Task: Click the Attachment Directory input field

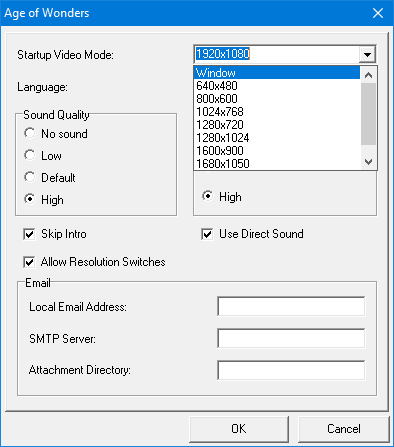Action: click(291, 370)
